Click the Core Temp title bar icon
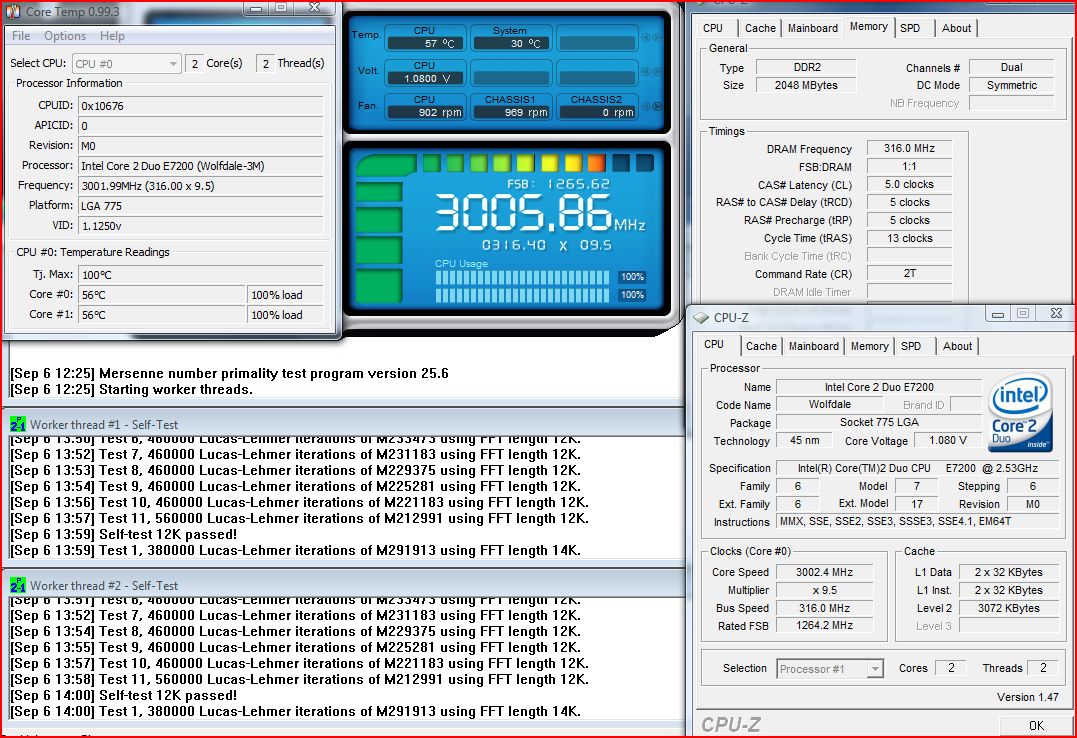The image size is (1077, 738). (13, 11)
